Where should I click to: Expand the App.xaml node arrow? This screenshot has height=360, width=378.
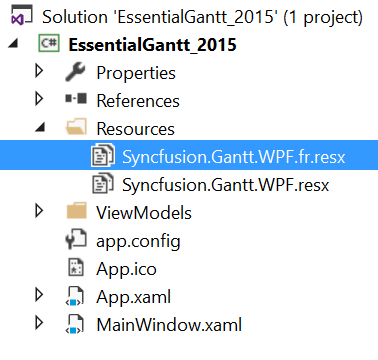(x=39, y=295)
